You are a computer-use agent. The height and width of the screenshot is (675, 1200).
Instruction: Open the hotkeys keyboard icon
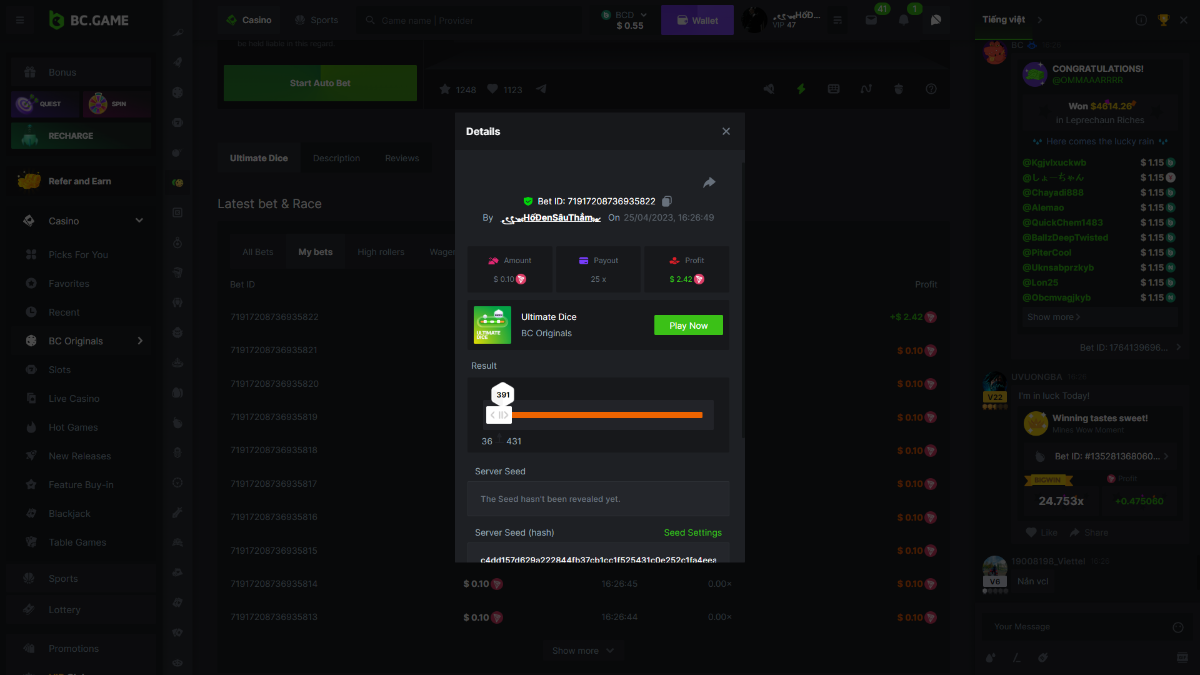833,89
